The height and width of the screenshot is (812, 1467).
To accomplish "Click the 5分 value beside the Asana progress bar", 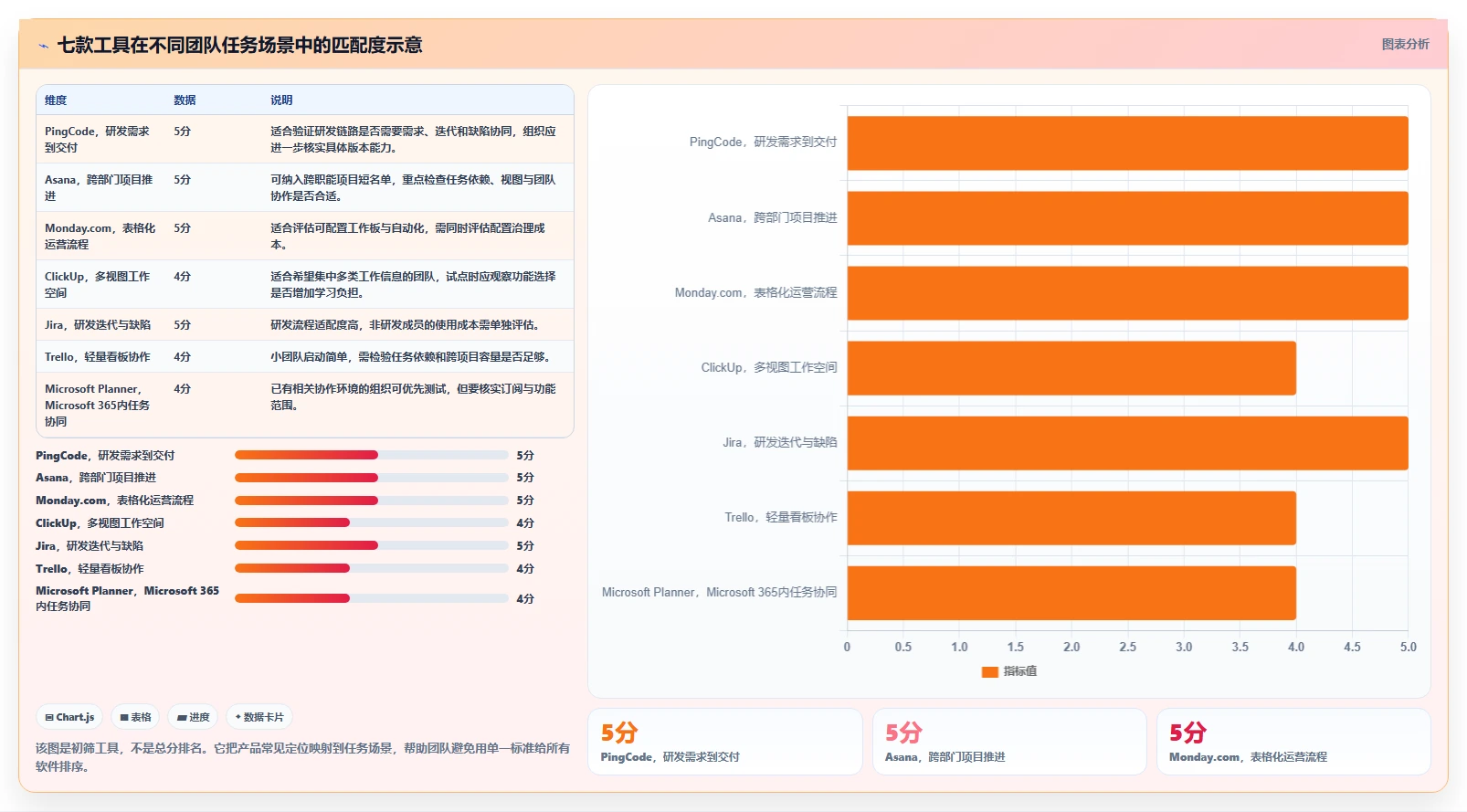I will click(x=525, y=478).
